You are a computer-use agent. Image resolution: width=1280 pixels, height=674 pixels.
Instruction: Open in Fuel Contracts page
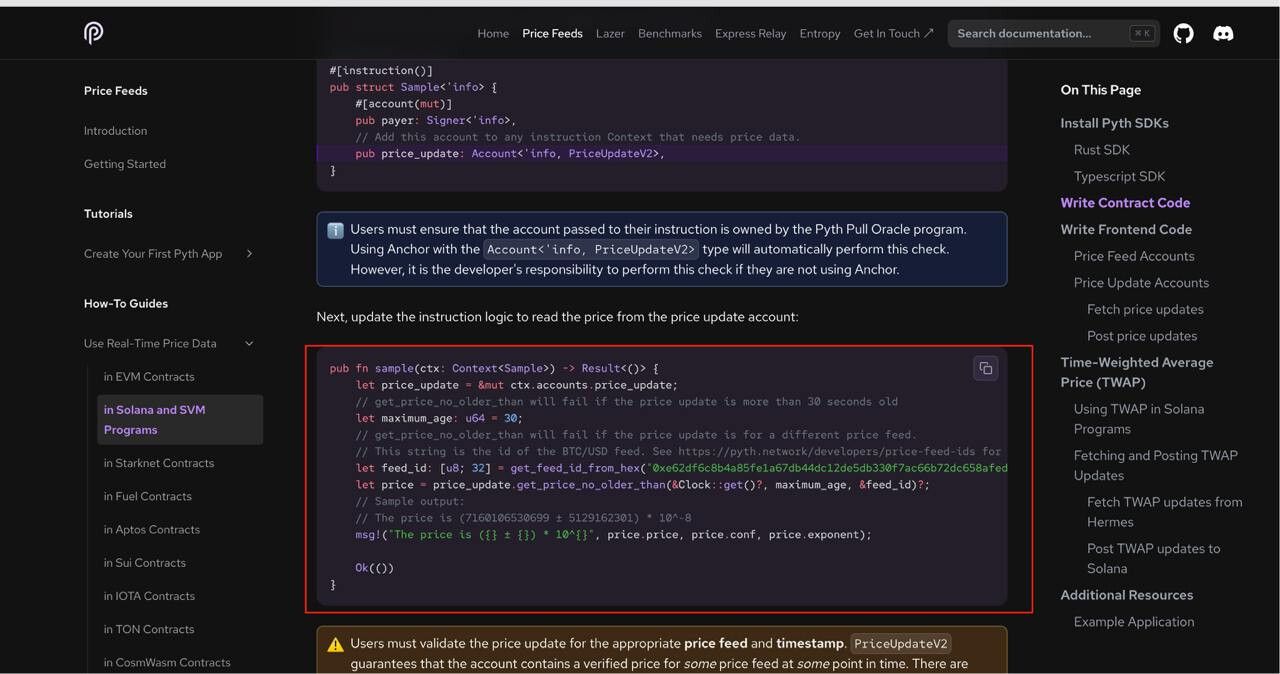[x=148, y=496]
